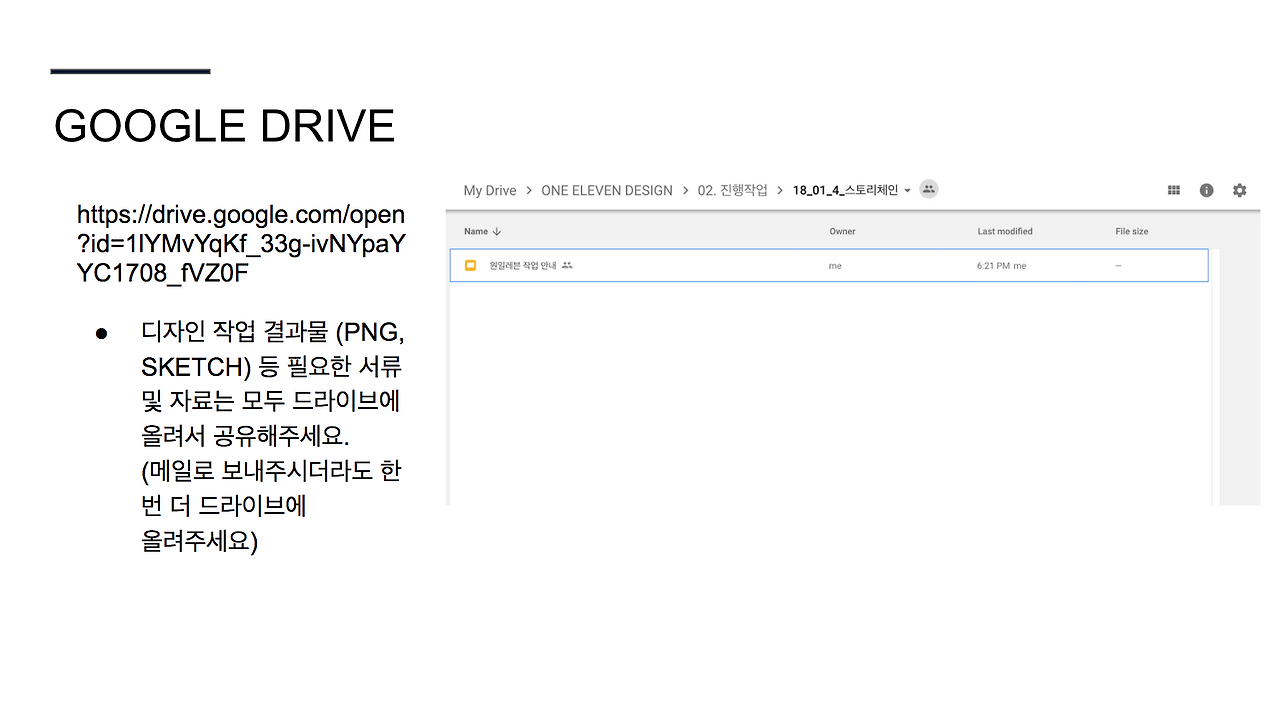Open the drive.google.com URL text
The width and height of the screenshot is (1280, 716).
pyautogui.click(x=241, y=245)
